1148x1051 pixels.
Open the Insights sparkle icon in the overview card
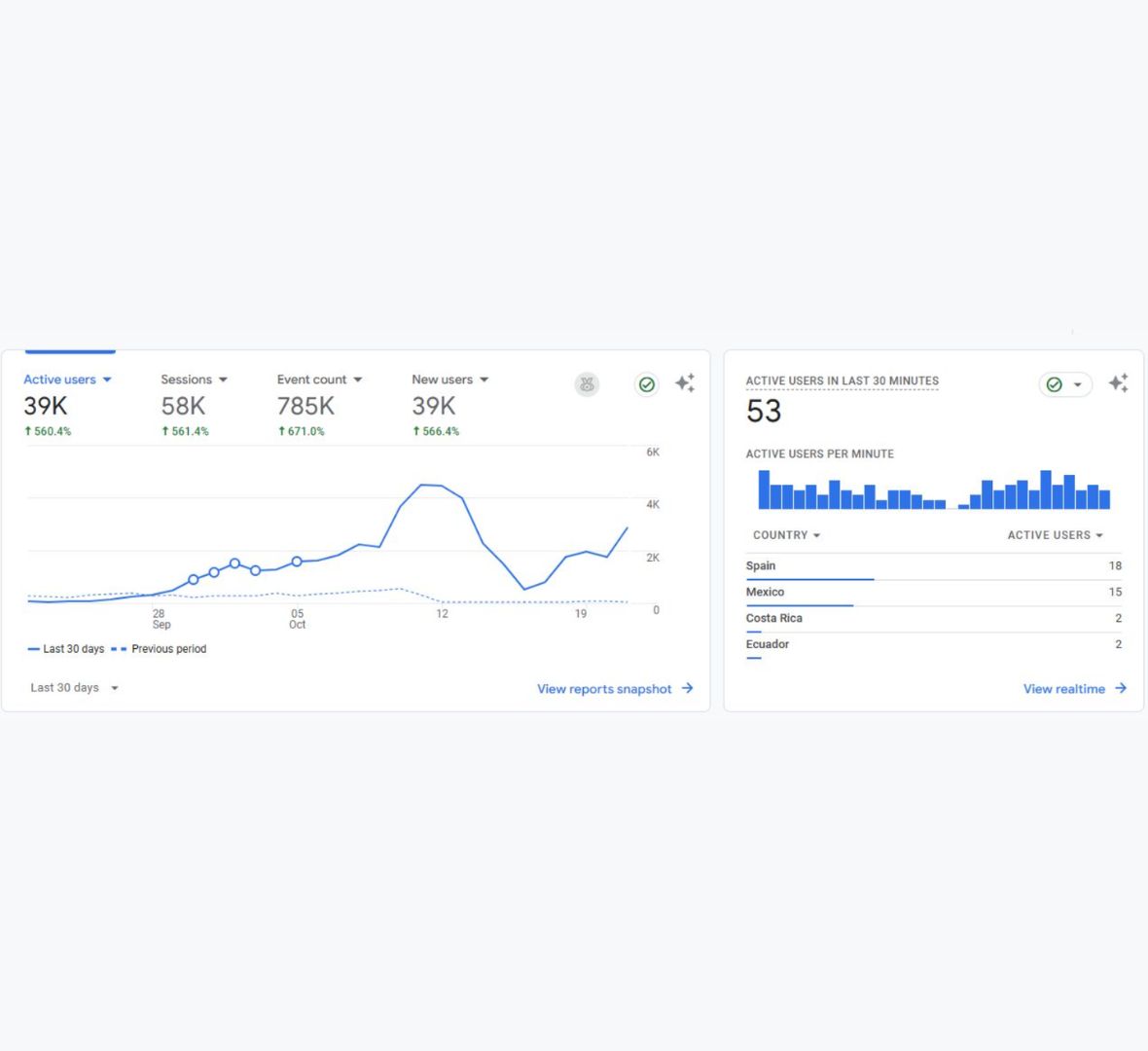tap(685, 383)
